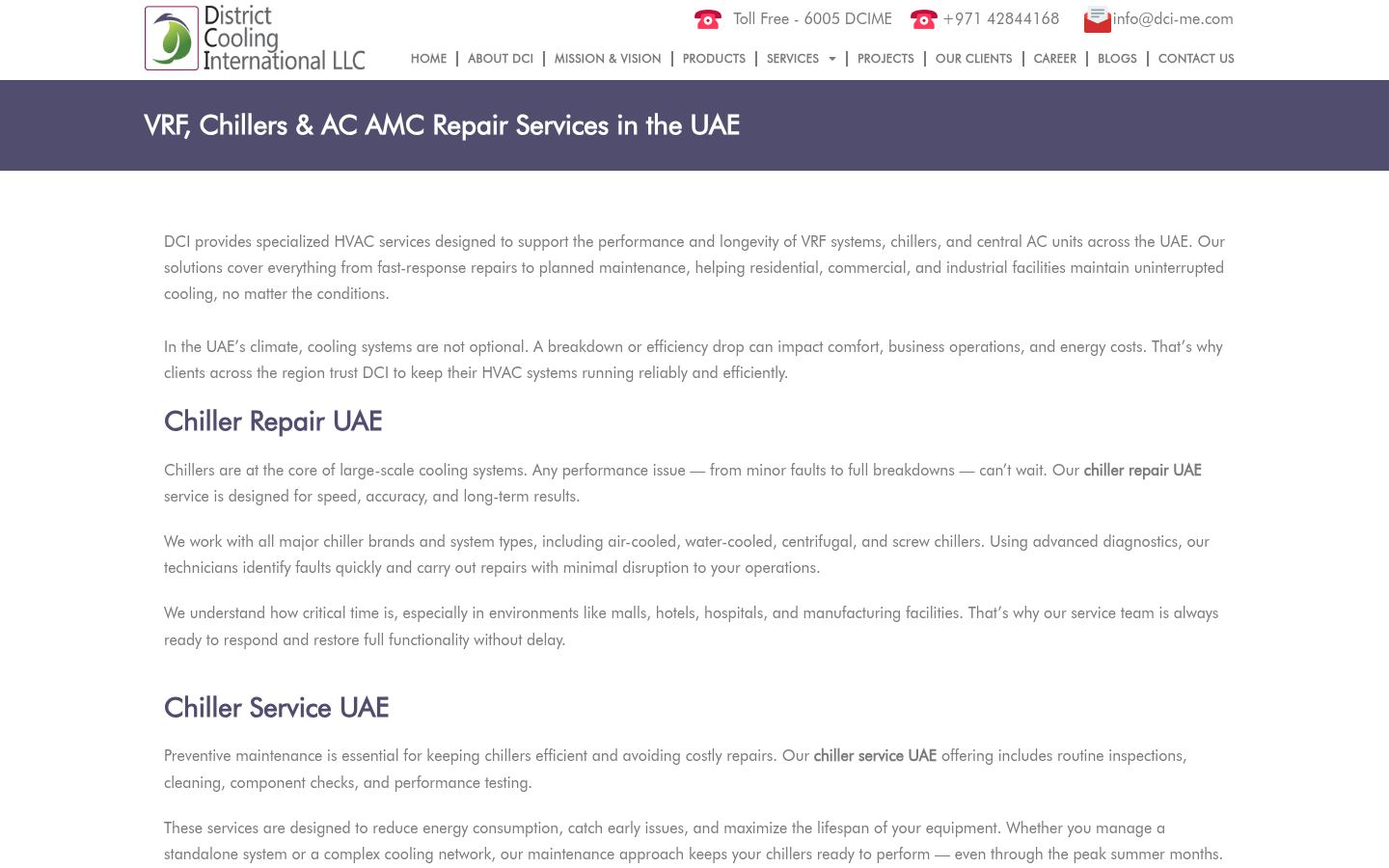This screenshot has height=868, width=1389.
Task: Click the bold 'chiller repair UAE' text
Action: click(1142, 471)
